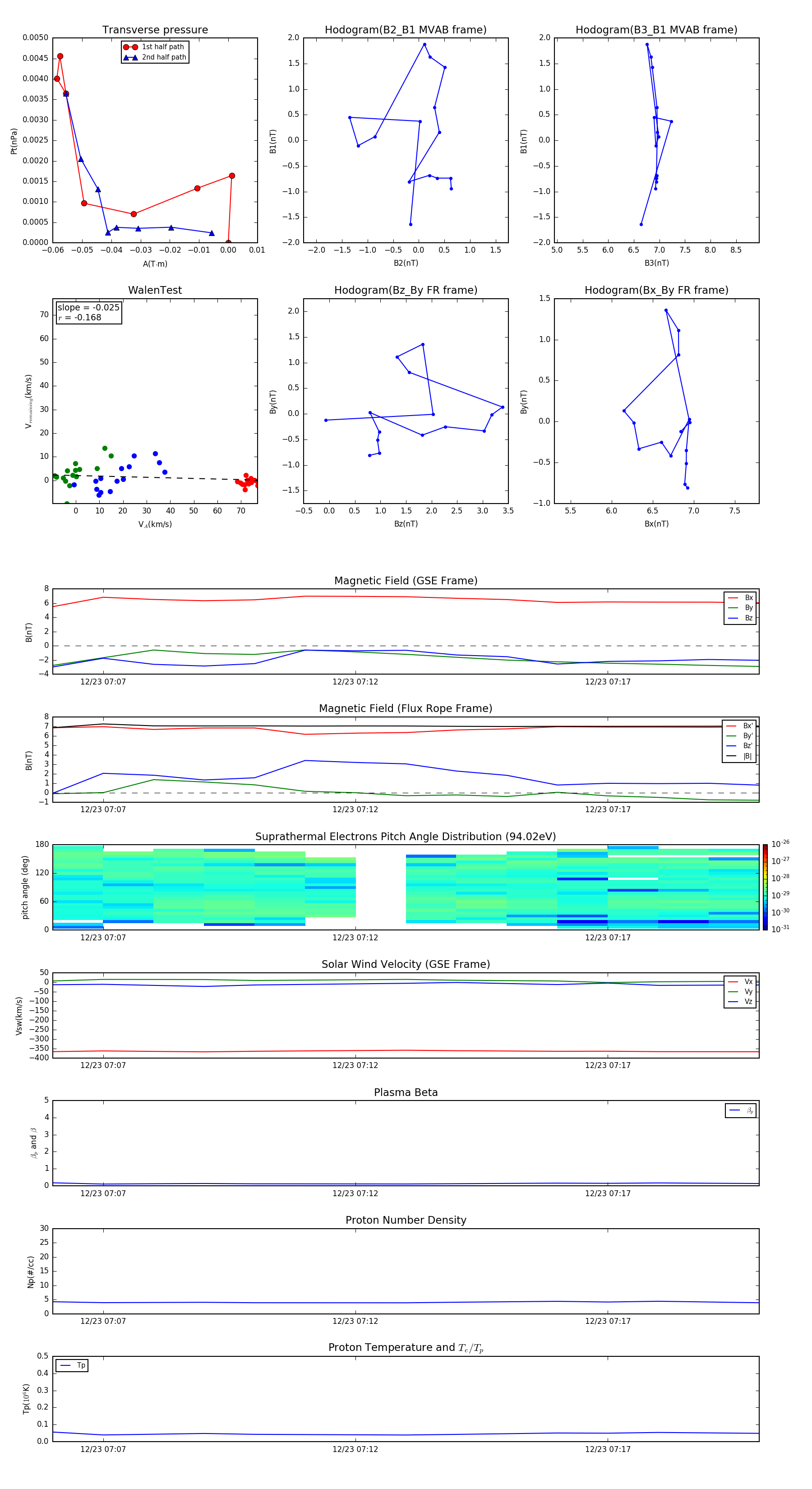Click the 'Hodogram(B3_B1 MVAB frame)' title
This screenshot has width=812, height=1489.
tap(656, 29)
